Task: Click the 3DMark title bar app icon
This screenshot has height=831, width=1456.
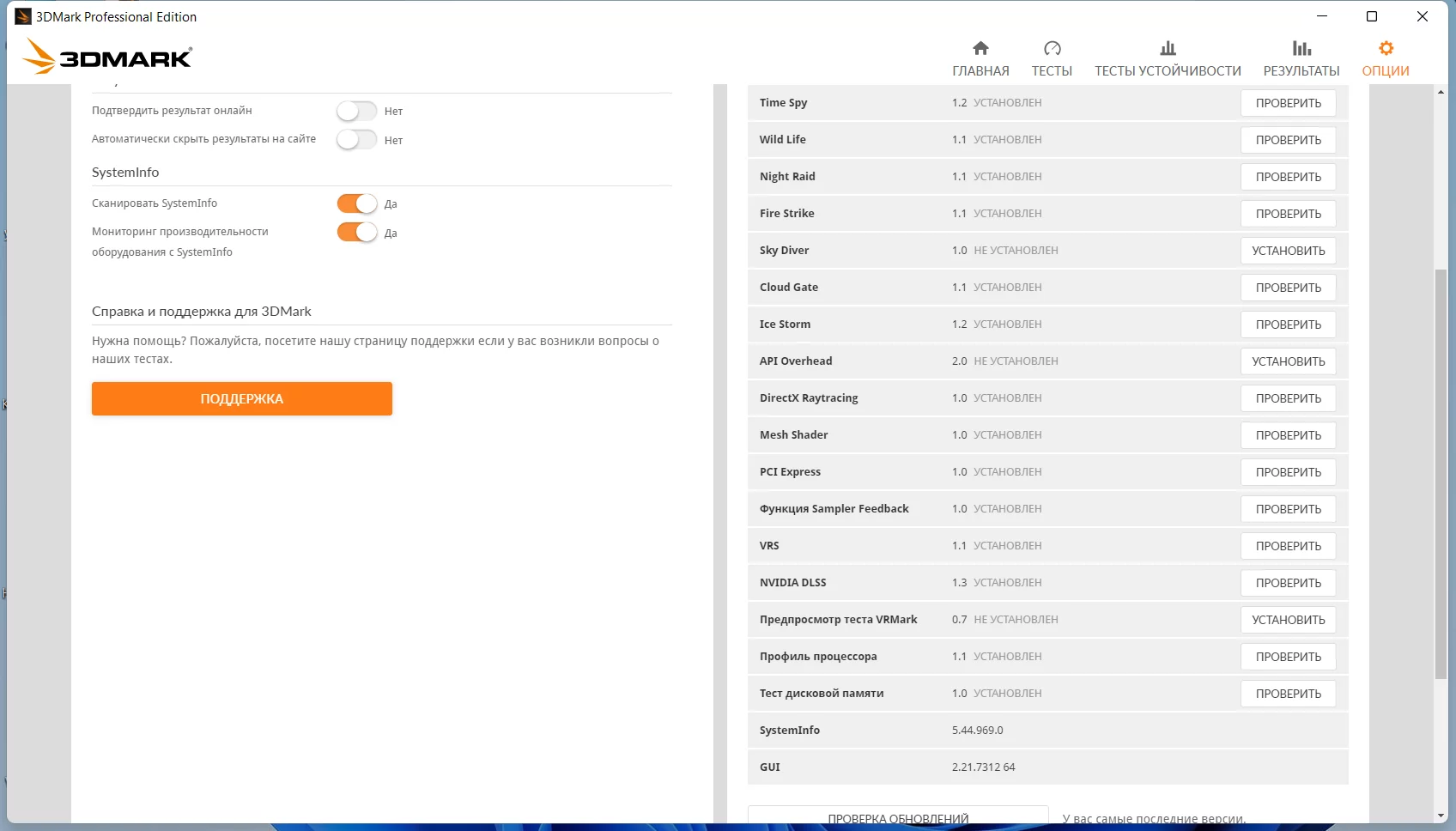Action: pos(23,16)
